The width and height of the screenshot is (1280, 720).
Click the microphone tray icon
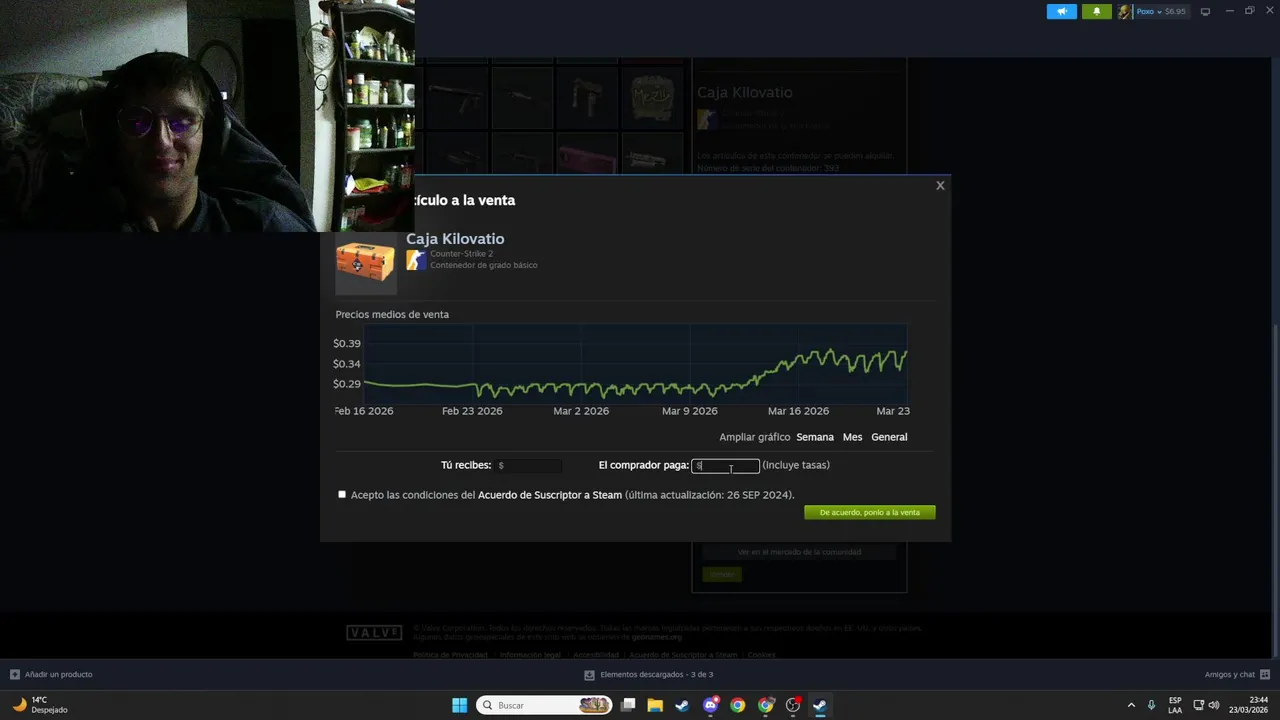click(1152, 705)
